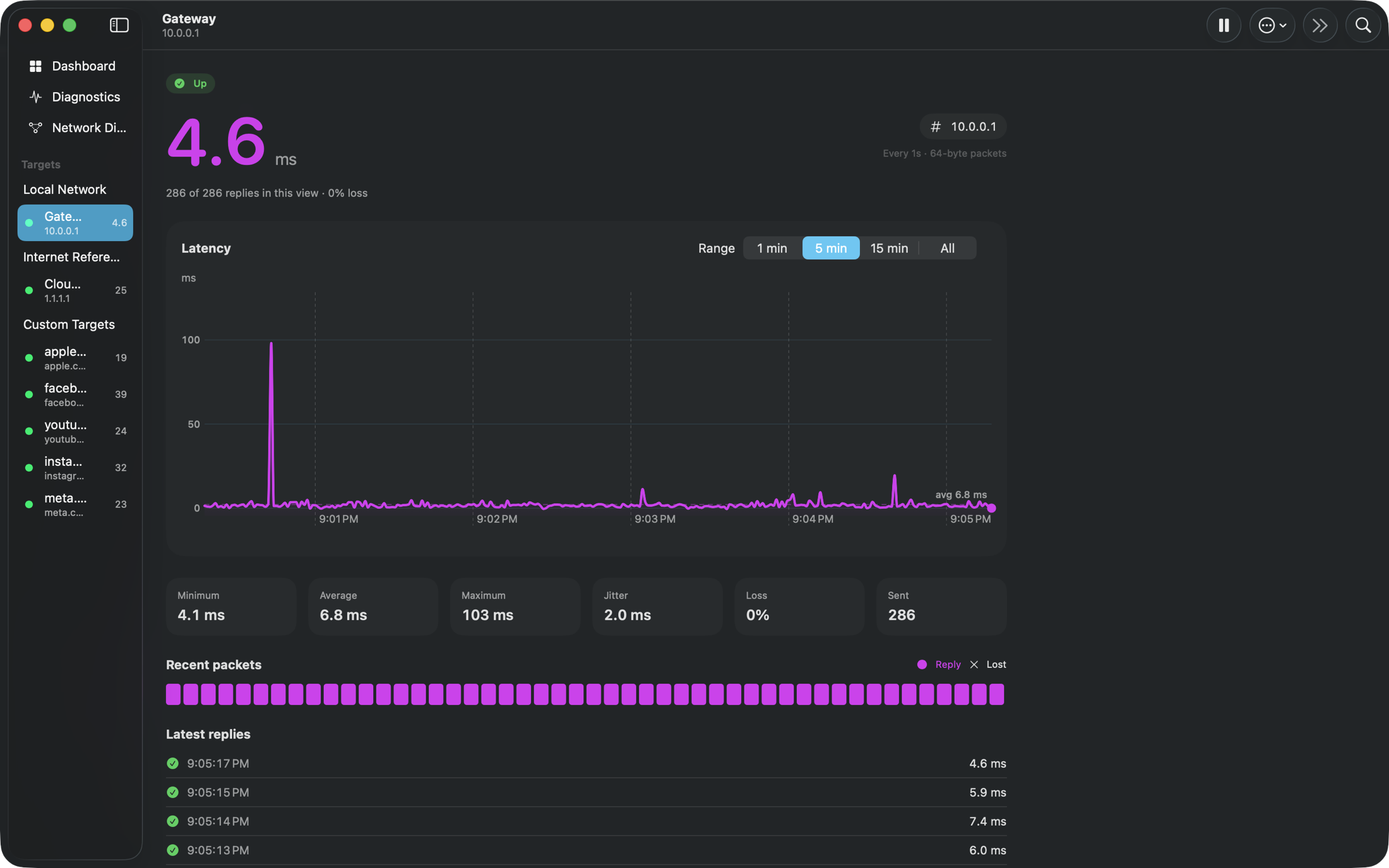Select the 9:05:14 PM reply row
Screen dimensions: 1389x868
pyautogui.click(x=586, y=822)
